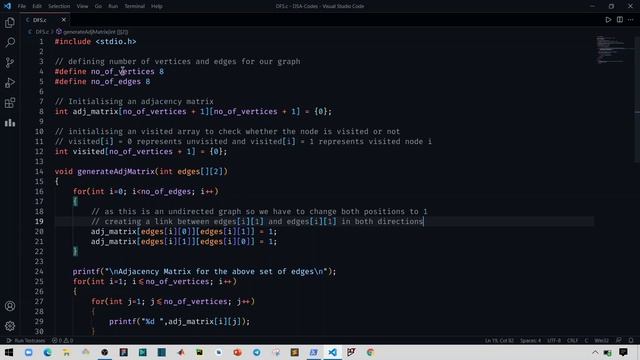Open the Windows Start menu
640x360 pixels.
9,352
